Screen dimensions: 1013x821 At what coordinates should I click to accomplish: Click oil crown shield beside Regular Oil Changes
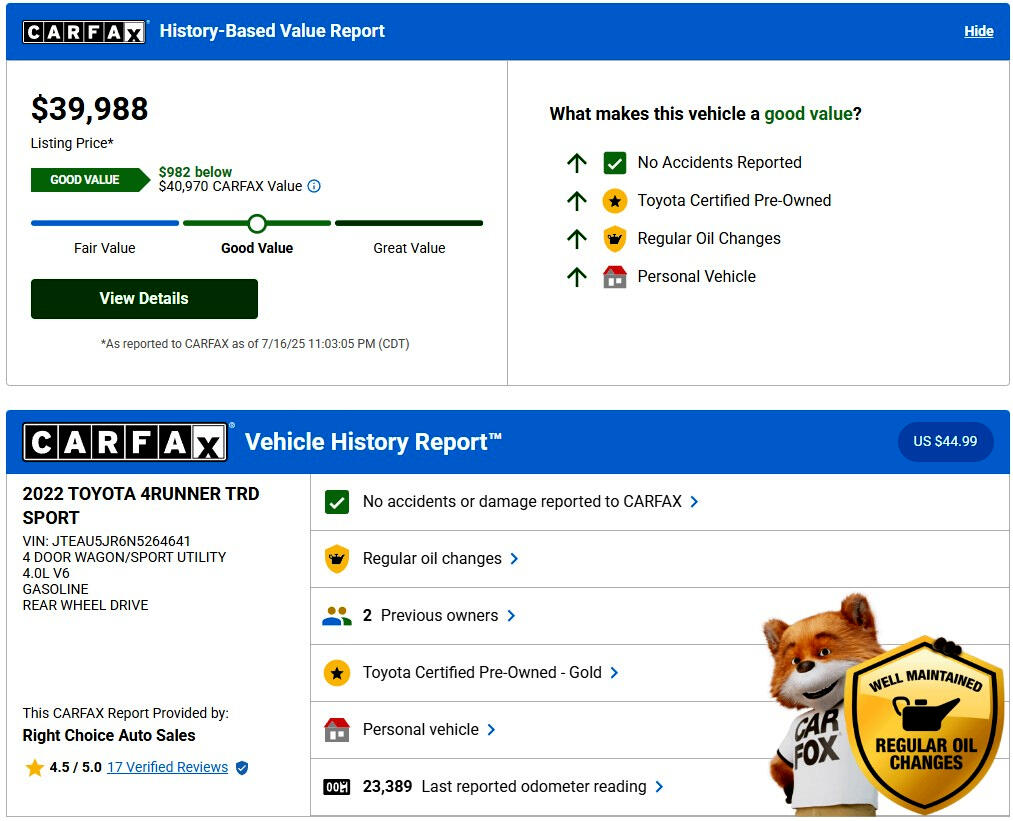coord(614,239)
